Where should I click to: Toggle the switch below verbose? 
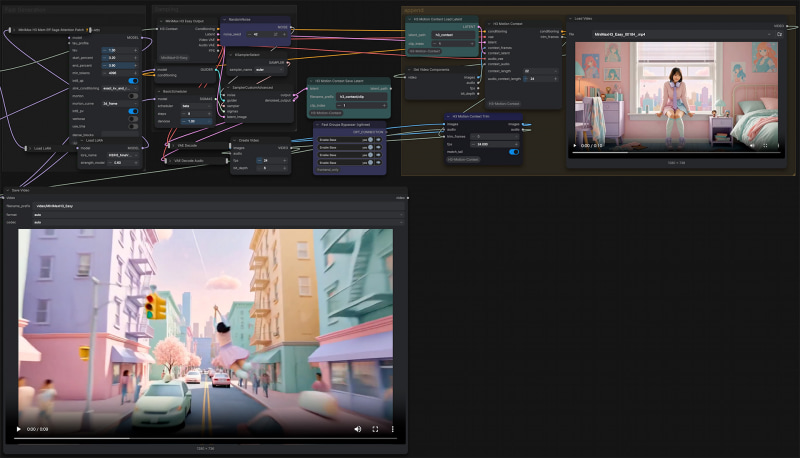(x=133, y=126)
